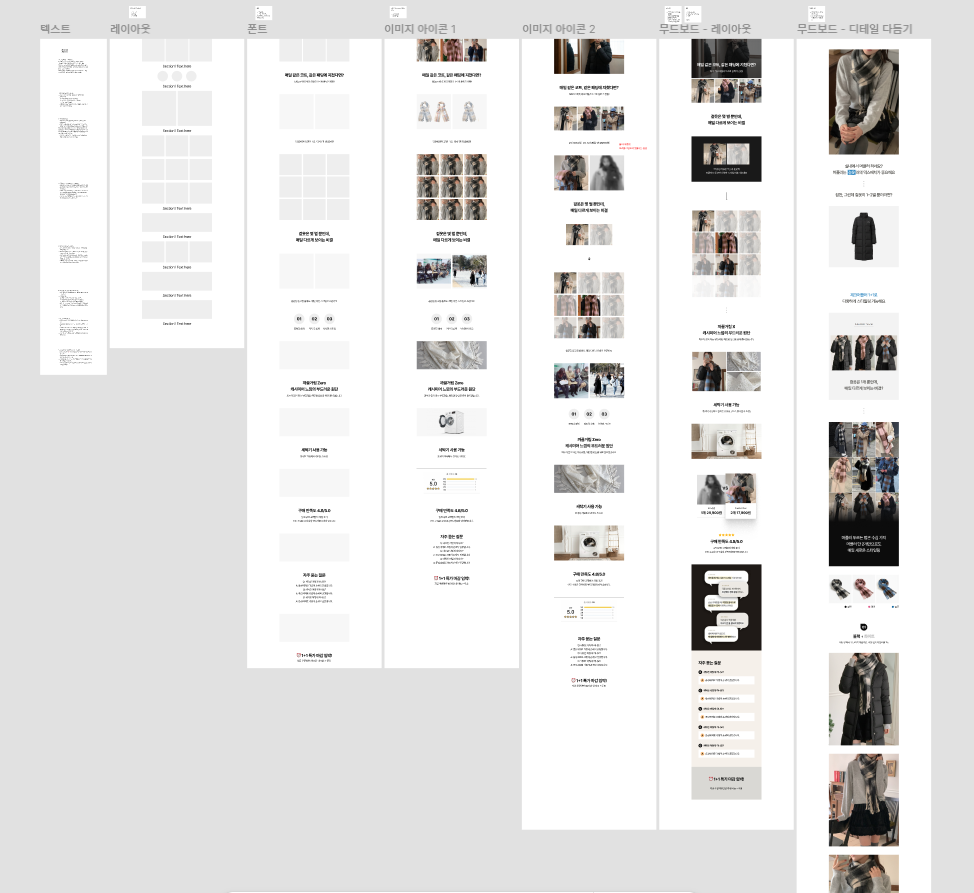Open the small note thumbnail above 레이아웃 frame
Screen dimensions: 974x893
[137, 12]
